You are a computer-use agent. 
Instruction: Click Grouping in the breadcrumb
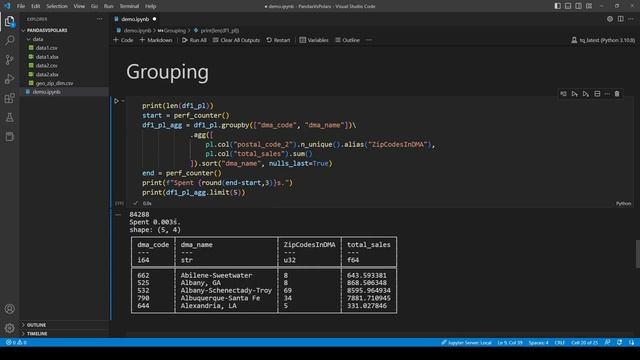(x=175, y=31)
